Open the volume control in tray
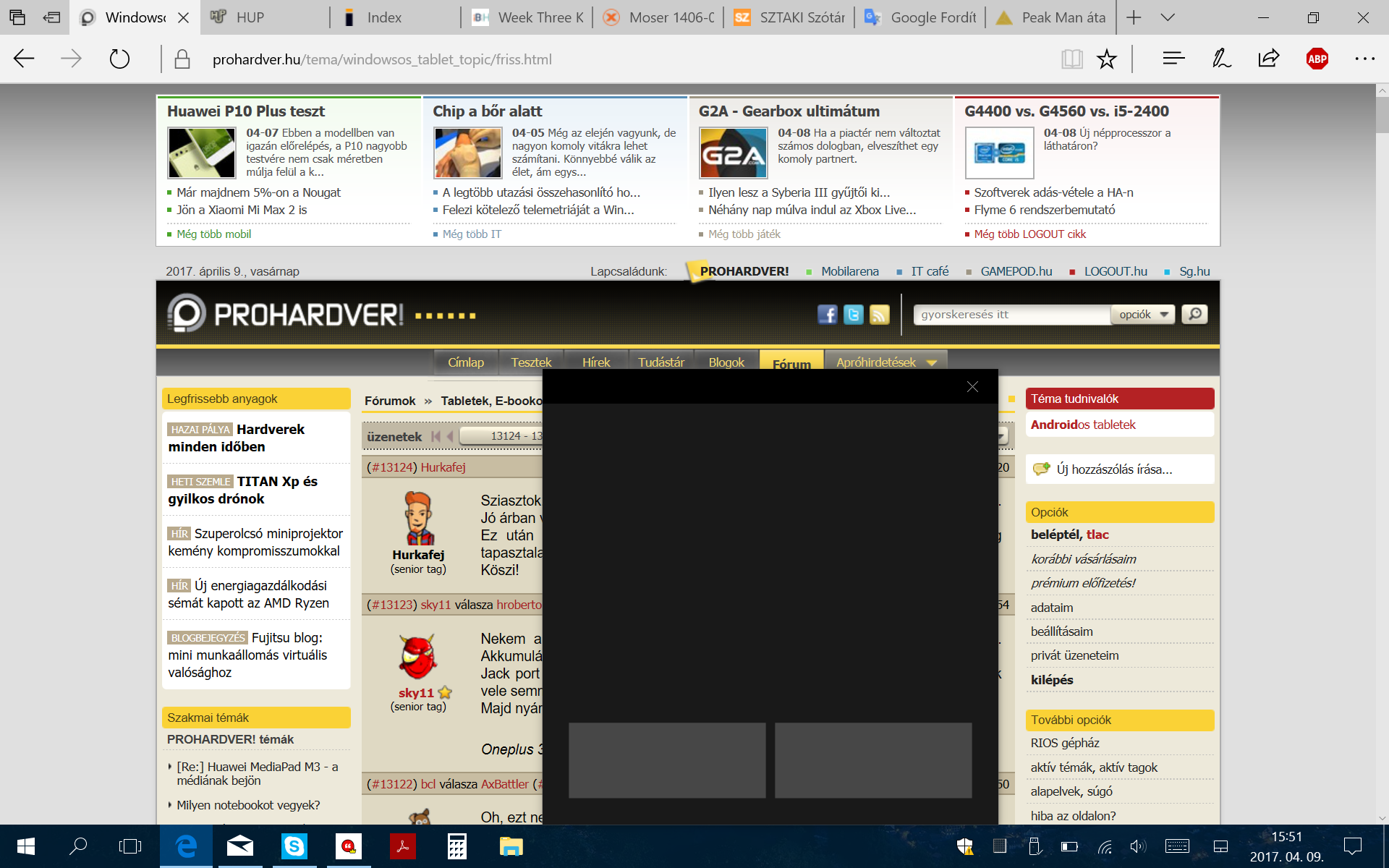Viewport: 1389px width, 868px height. [1138, 846]
